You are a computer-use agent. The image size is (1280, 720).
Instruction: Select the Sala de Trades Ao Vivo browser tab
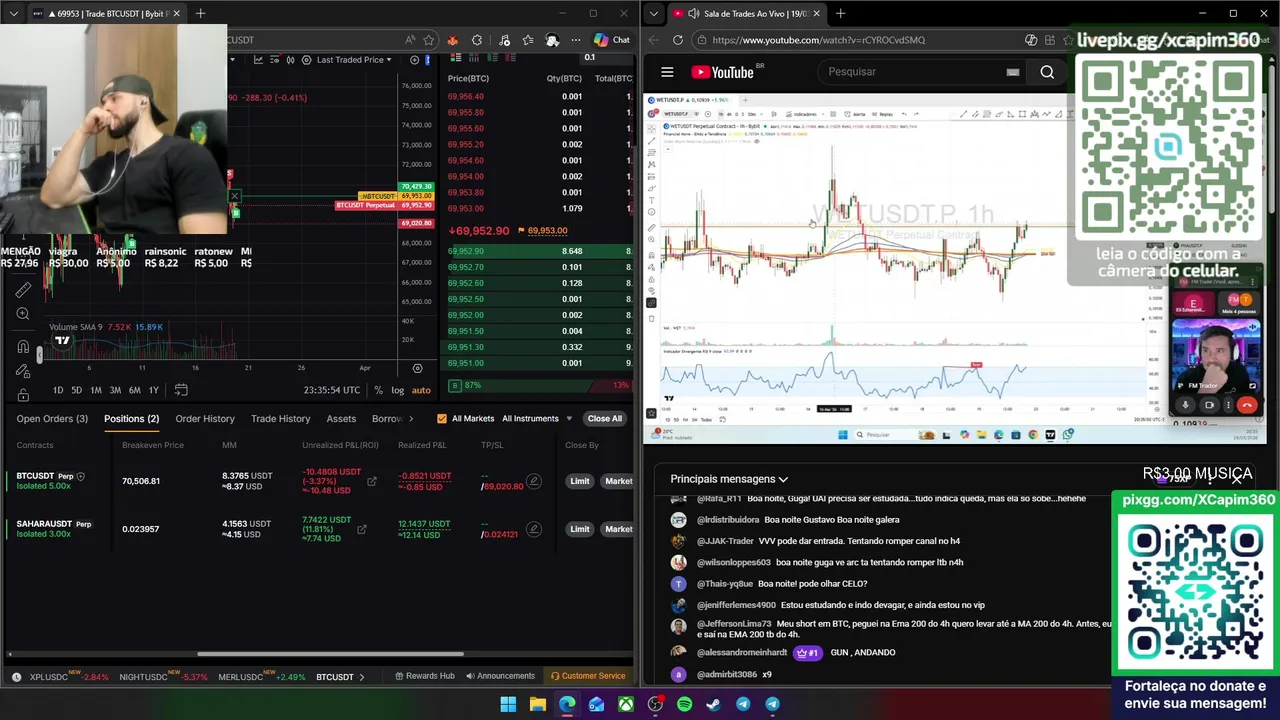pos(745,13)
